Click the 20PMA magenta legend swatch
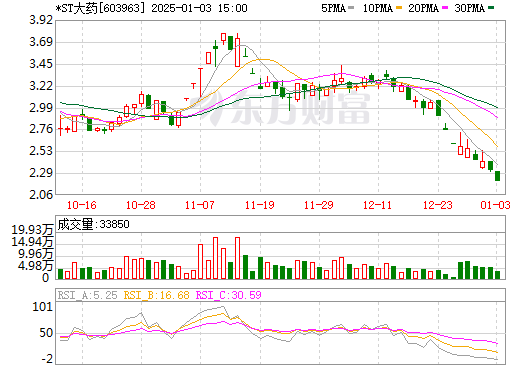Screen dimensions: 520x365 (445, 8)
